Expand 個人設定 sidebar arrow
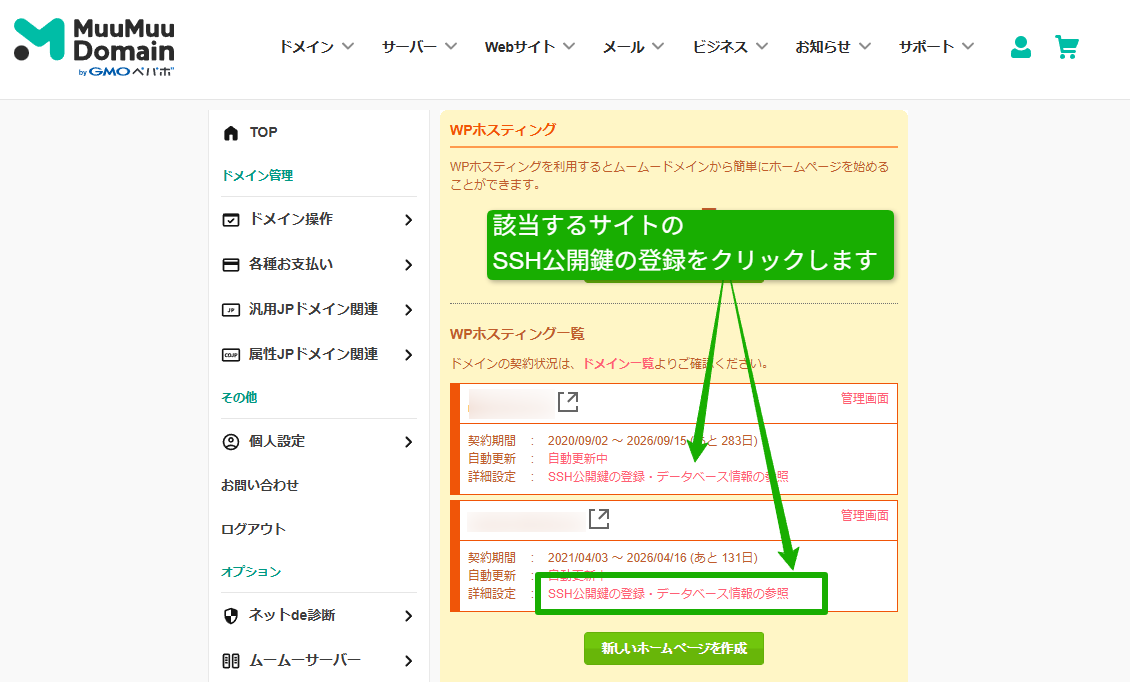The image size is (1130, 682). point(408,442)
